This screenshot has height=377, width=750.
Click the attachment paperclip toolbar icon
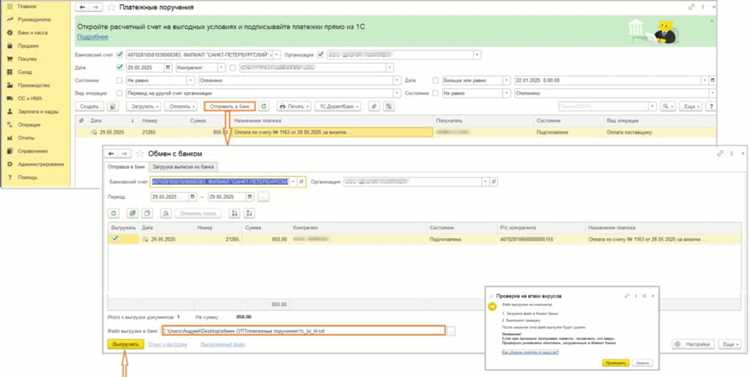[x=375, y=106]
